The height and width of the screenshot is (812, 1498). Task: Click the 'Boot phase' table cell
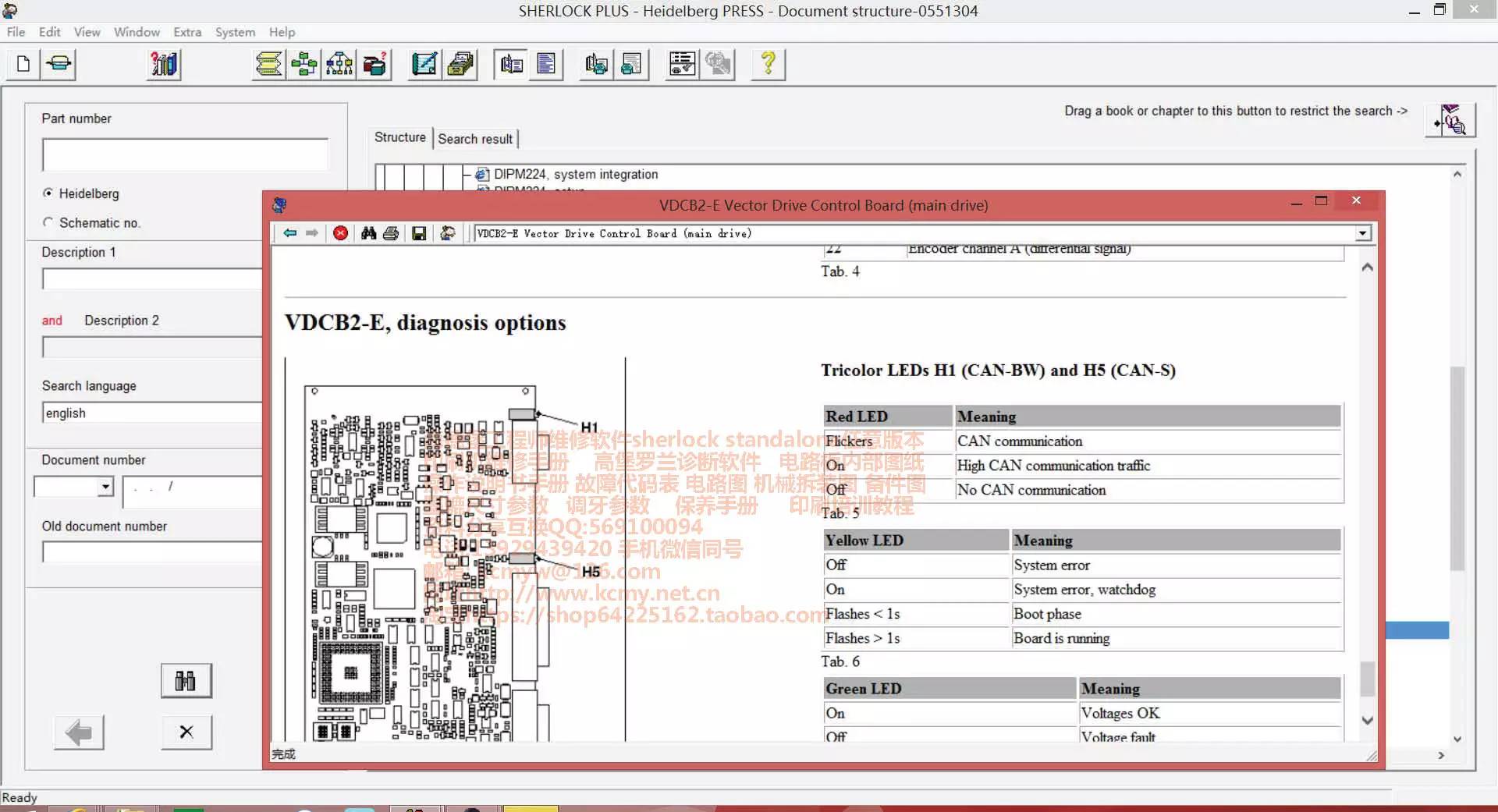click(1177, 614)
